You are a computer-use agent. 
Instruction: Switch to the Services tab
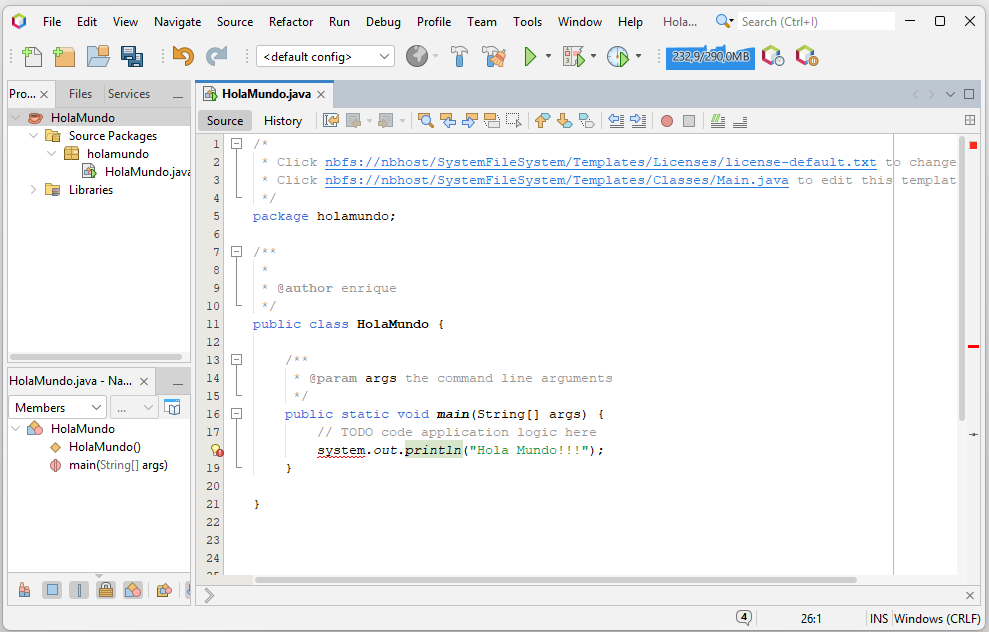pos(129,93)
